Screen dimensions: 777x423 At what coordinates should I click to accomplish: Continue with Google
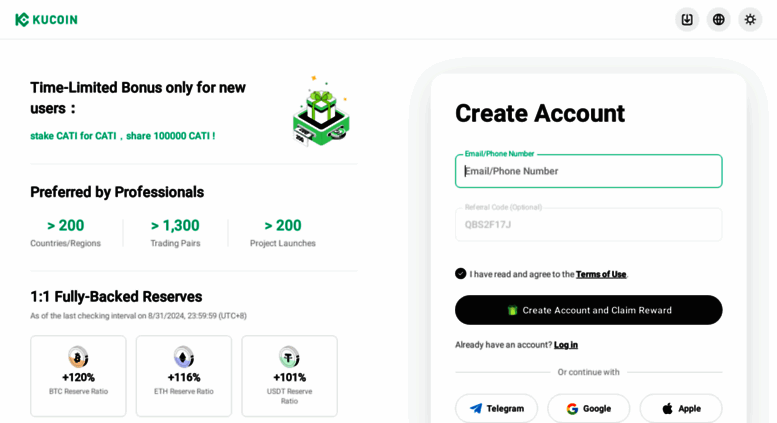[589, 409]
